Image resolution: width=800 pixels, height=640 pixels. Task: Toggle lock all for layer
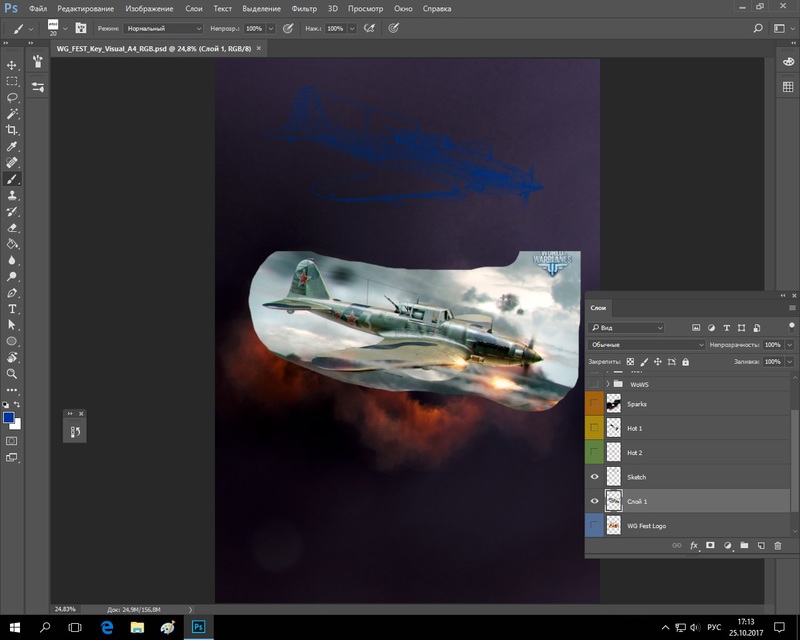686,362
